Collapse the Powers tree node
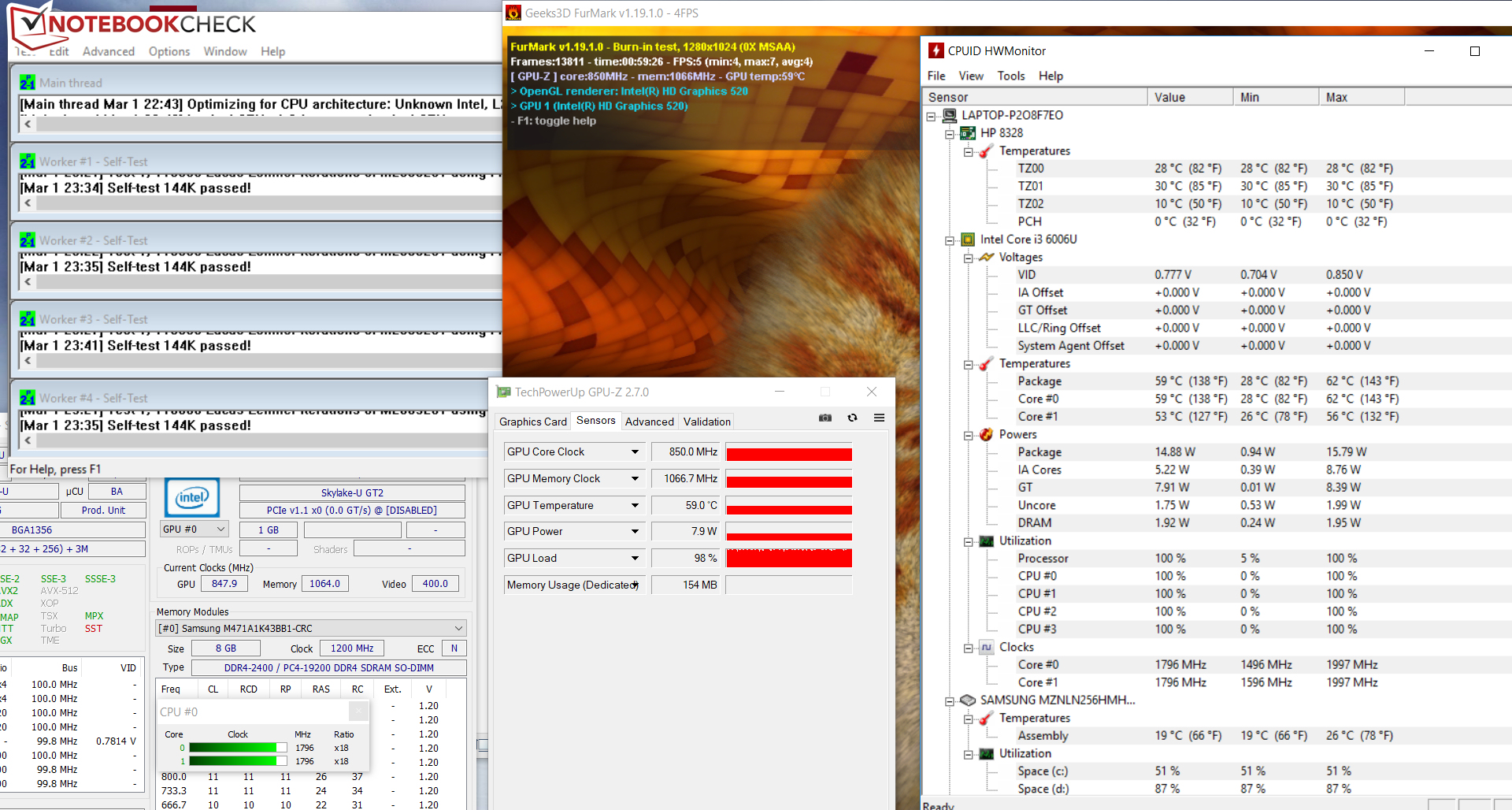Screen dimensions: 1512x810 (968, 435)
